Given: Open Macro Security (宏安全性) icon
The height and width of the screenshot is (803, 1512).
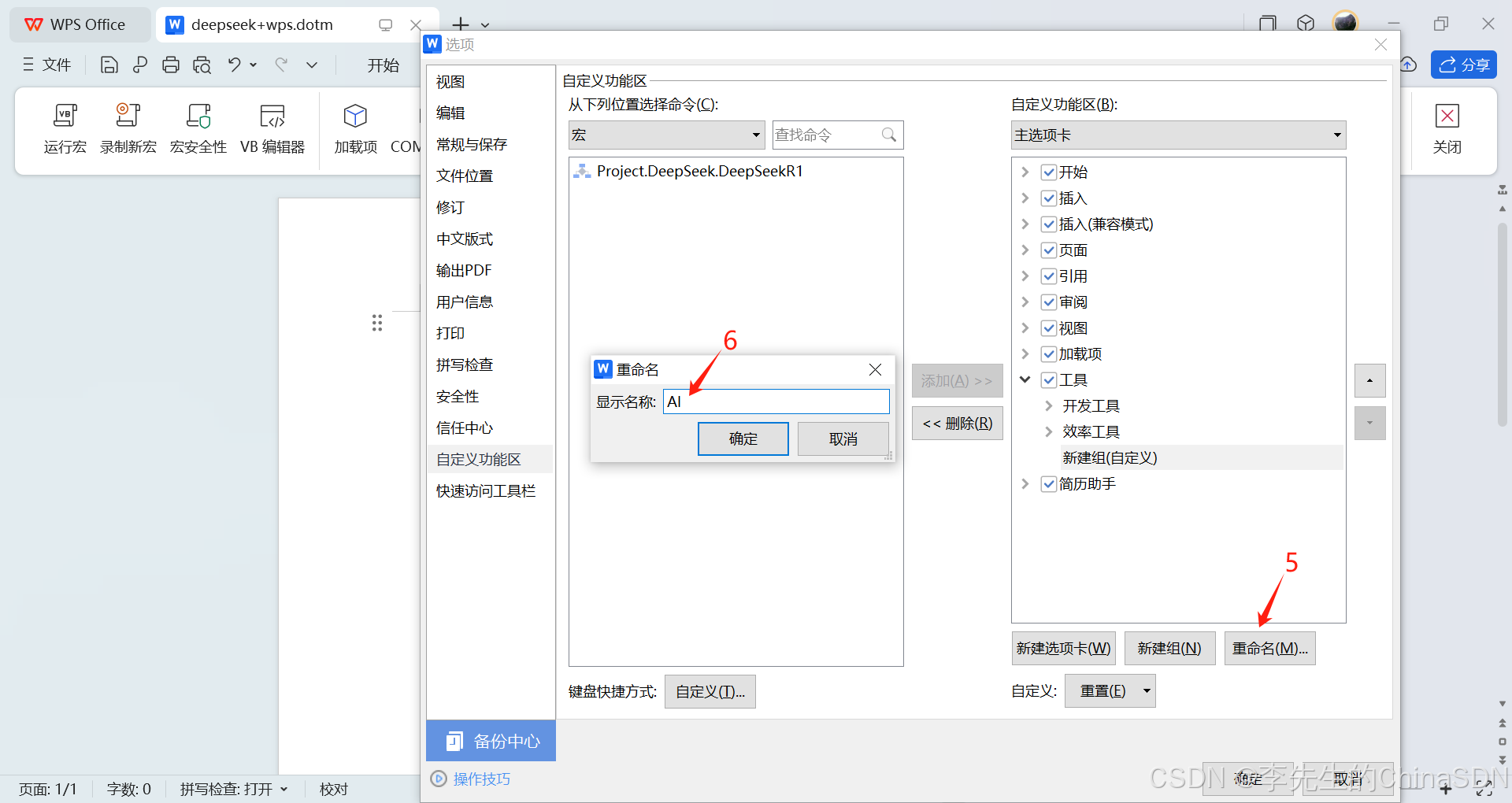Looking at the screenshot, I should point(198,116).
